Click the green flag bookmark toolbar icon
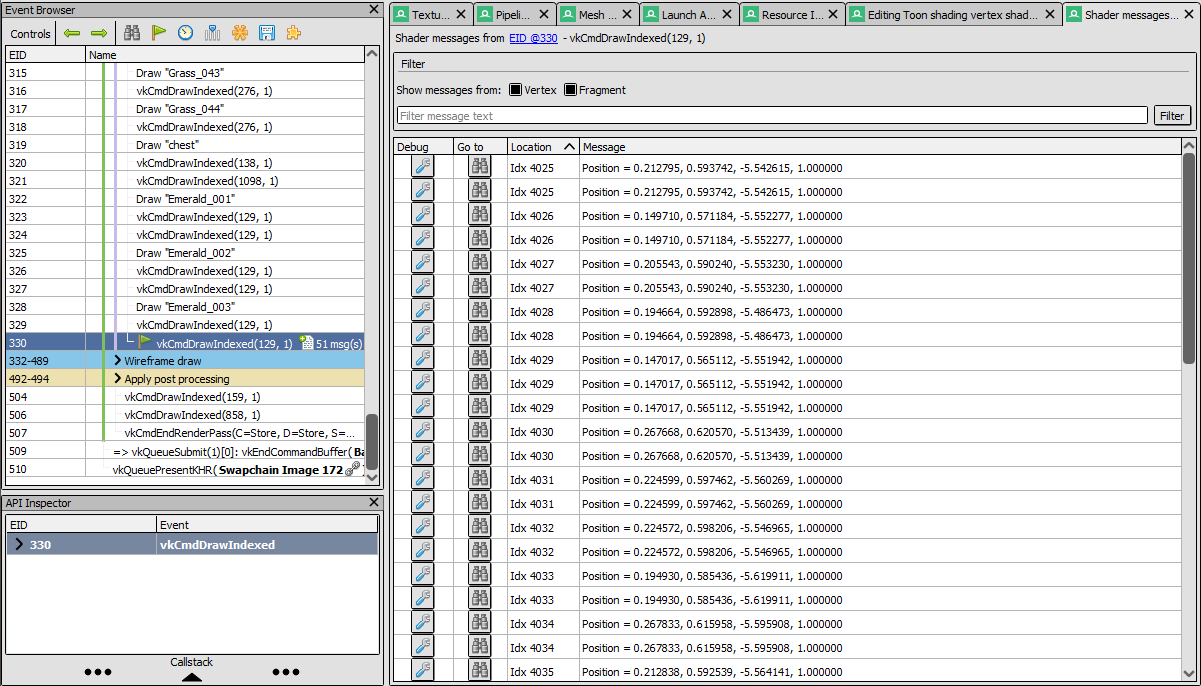The height and width of the screenshot is (686, 1201). 159,33
